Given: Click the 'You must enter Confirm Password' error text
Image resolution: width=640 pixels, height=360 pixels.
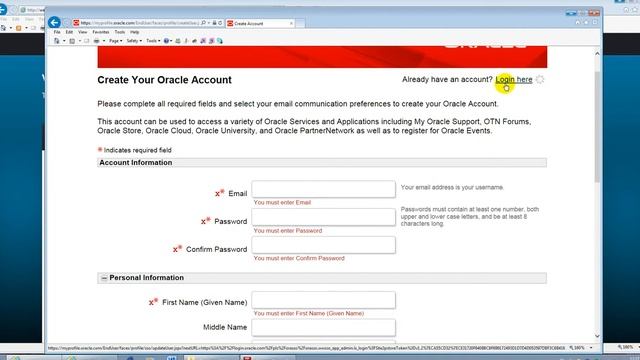Looking at the screenshot, I should coord(299,258).
